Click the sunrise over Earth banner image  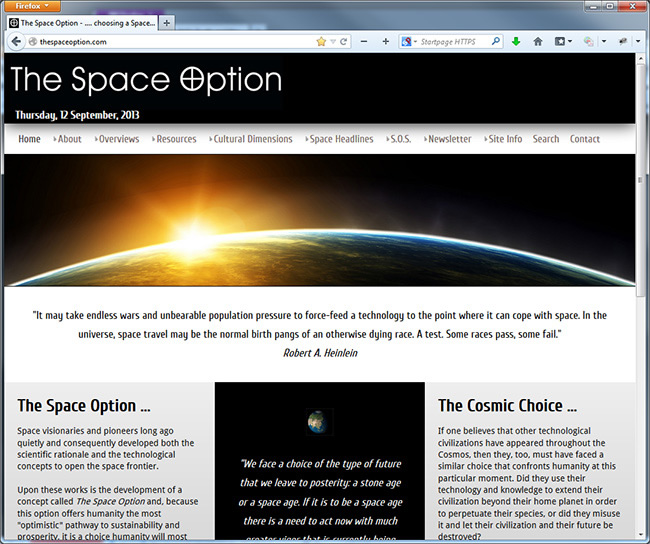[320, 220]
